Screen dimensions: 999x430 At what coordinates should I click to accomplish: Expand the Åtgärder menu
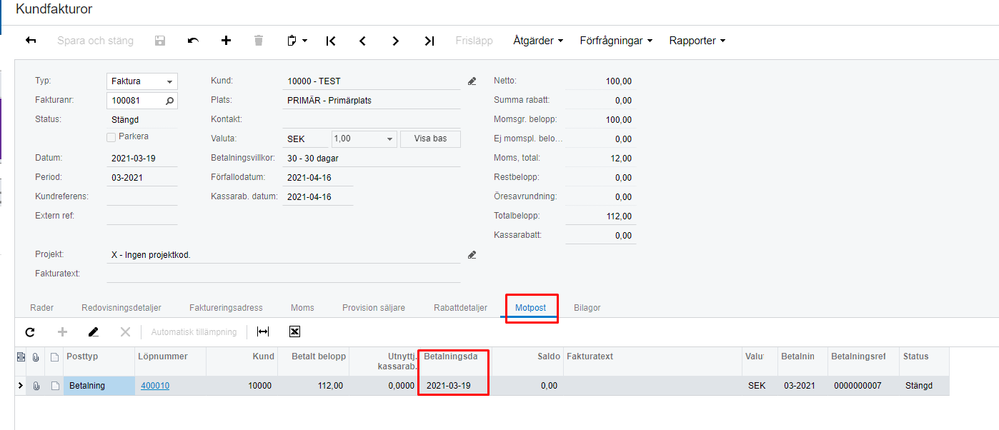538,41
